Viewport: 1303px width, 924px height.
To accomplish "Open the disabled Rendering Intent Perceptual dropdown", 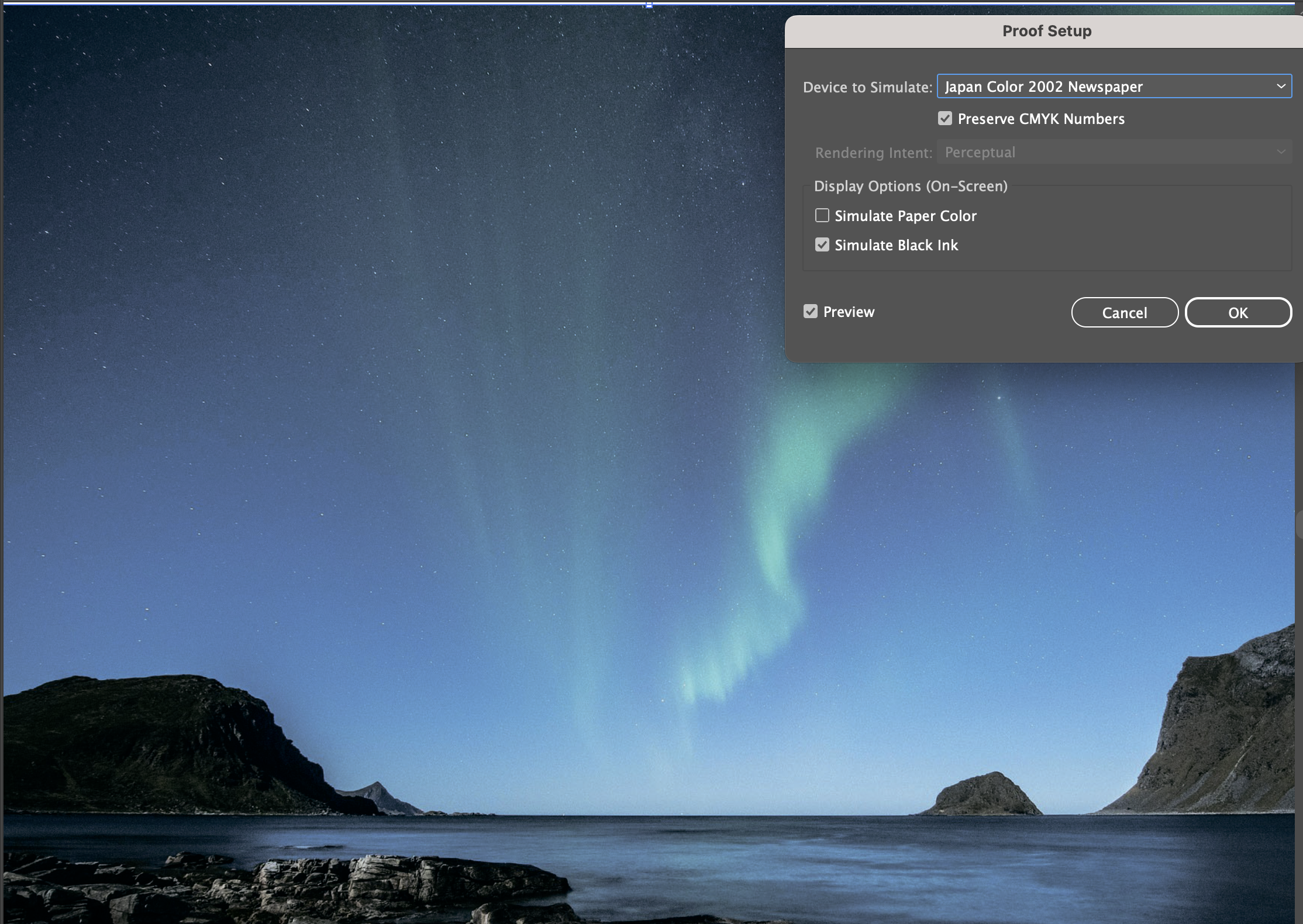I will [x=1114, y=152].
